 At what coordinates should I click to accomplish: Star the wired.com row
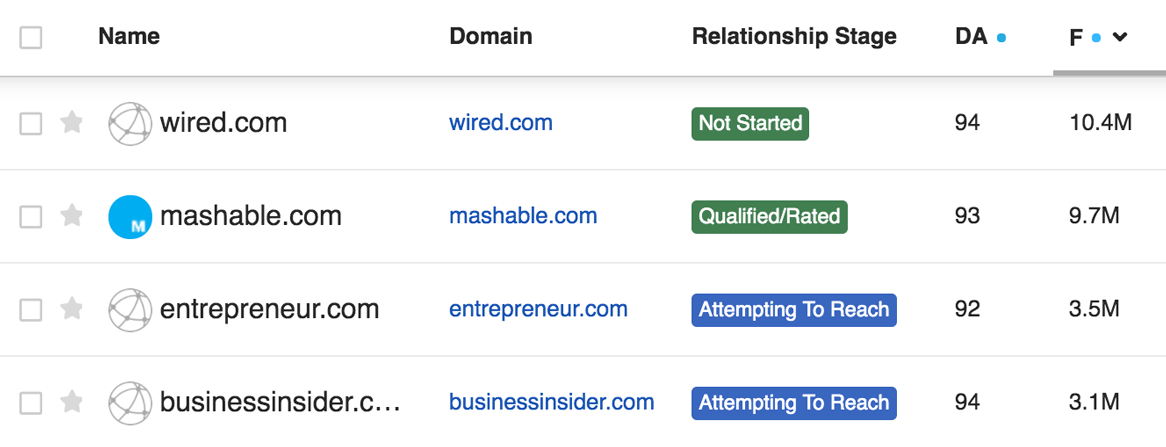tap(71, 123)
